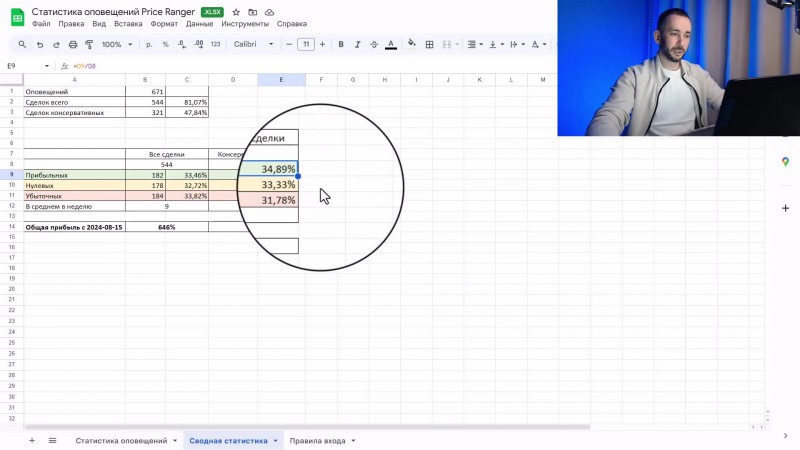Print the spreadsheet

coord(73,44)
